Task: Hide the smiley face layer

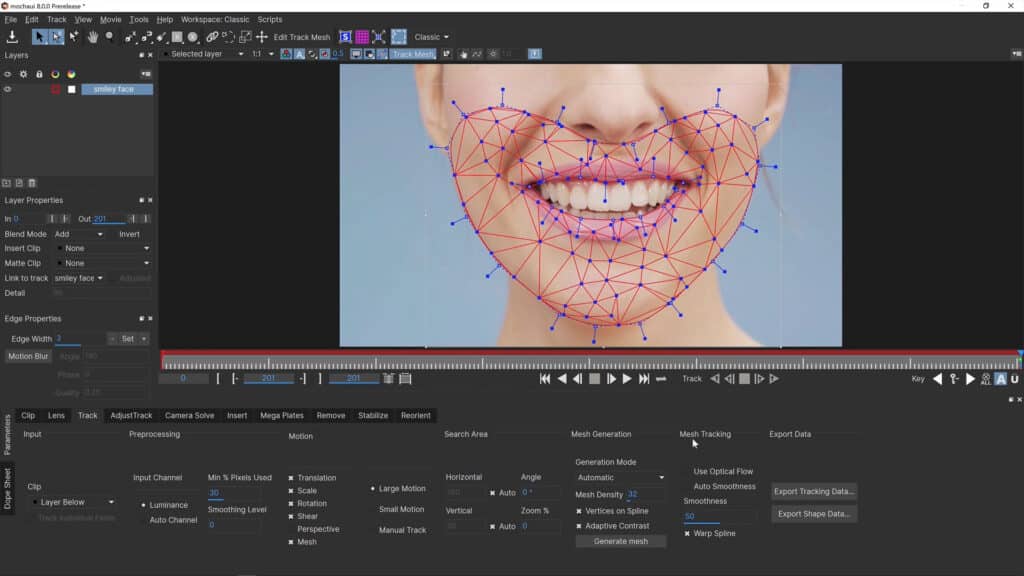Action: [8, 89]
